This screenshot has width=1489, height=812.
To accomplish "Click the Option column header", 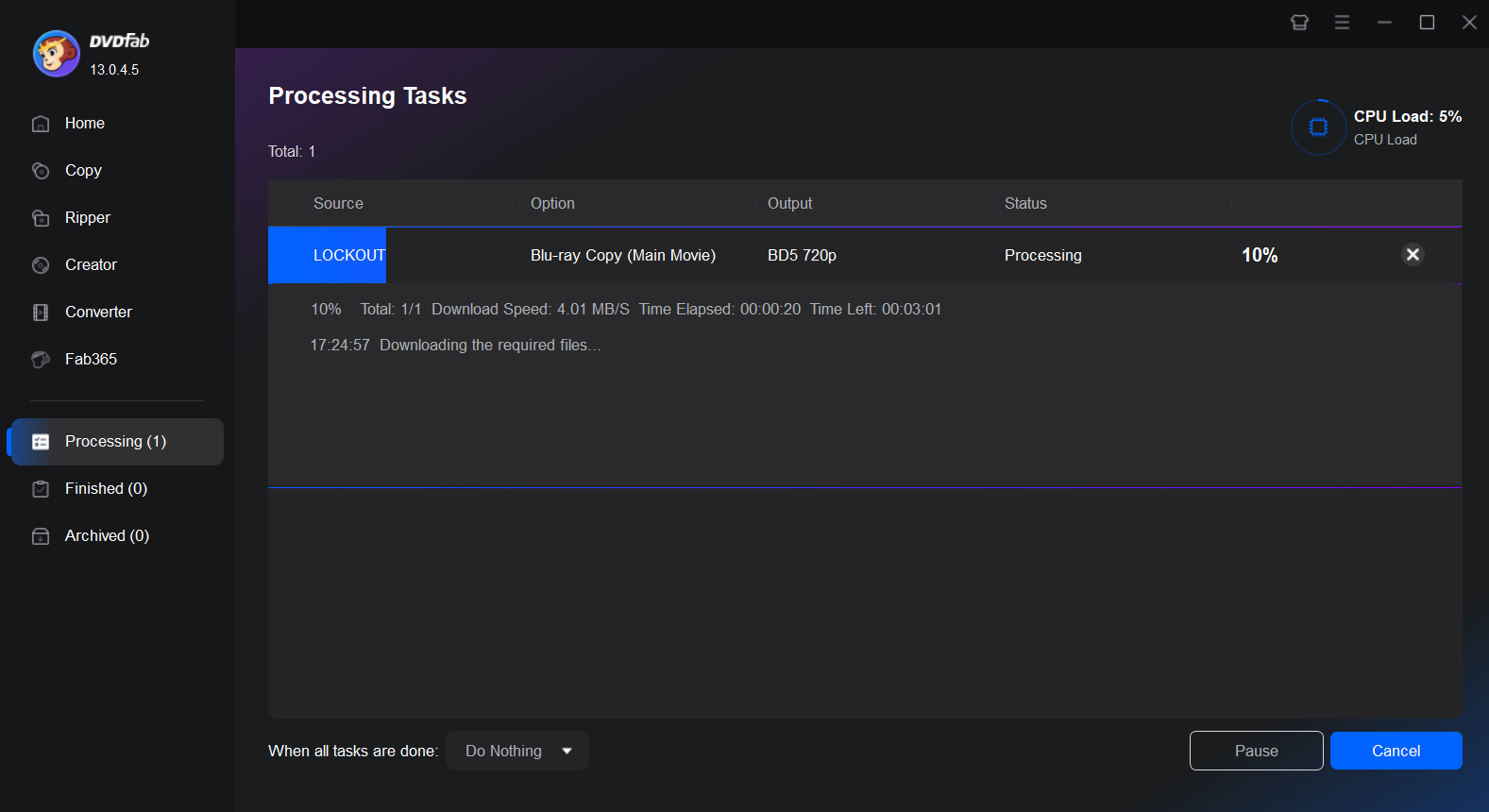I will point(552,204).
